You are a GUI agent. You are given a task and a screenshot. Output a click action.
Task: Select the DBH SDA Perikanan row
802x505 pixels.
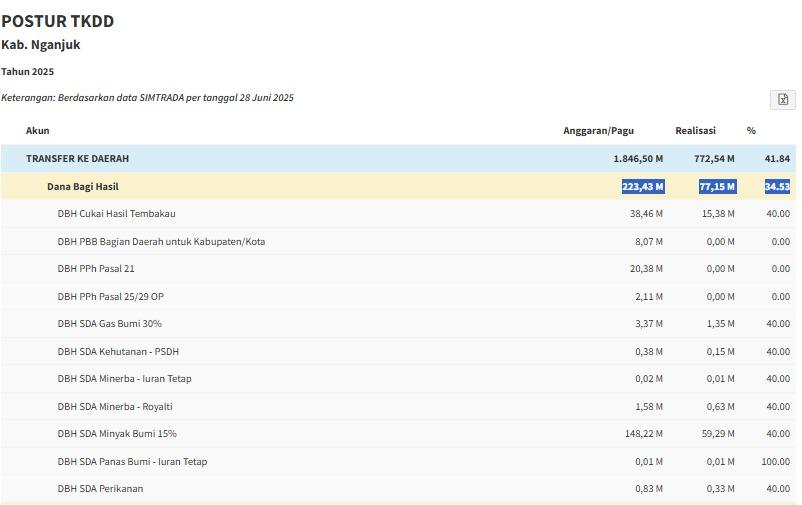pyautogui.click(x=100, y=489)
